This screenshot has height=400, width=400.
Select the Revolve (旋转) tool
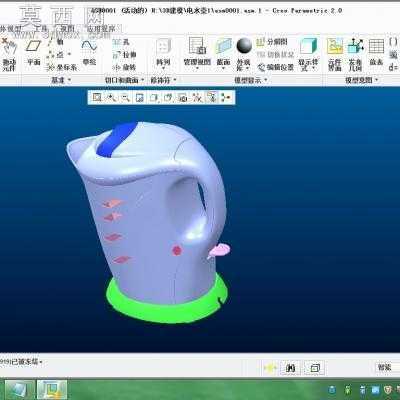tap(125, 67)
